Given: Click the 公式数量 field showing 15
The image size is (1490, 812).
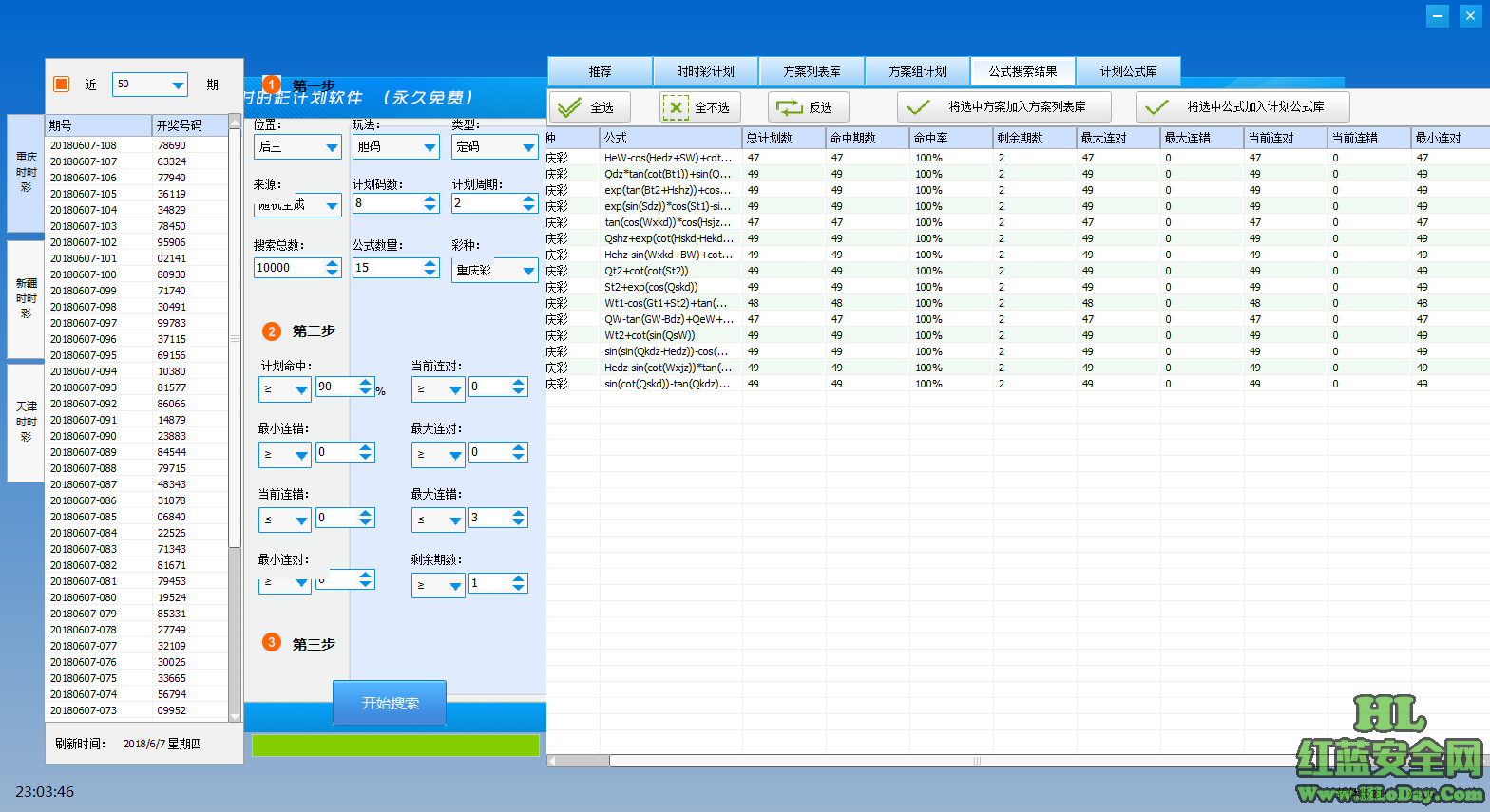Looking at the screenshot, I should tap(395, 268).
